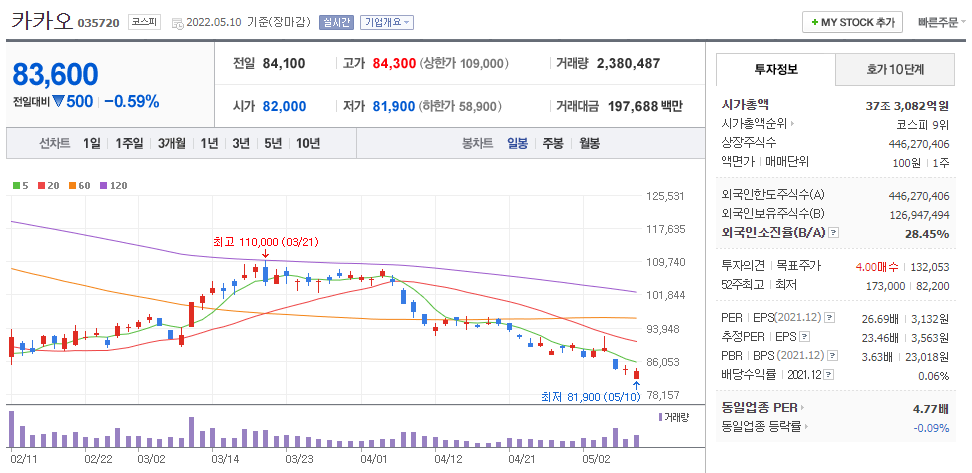
Task: Click the purple 120-day moving average swatch
Action: pyautogui.click(x=103, y=185)
